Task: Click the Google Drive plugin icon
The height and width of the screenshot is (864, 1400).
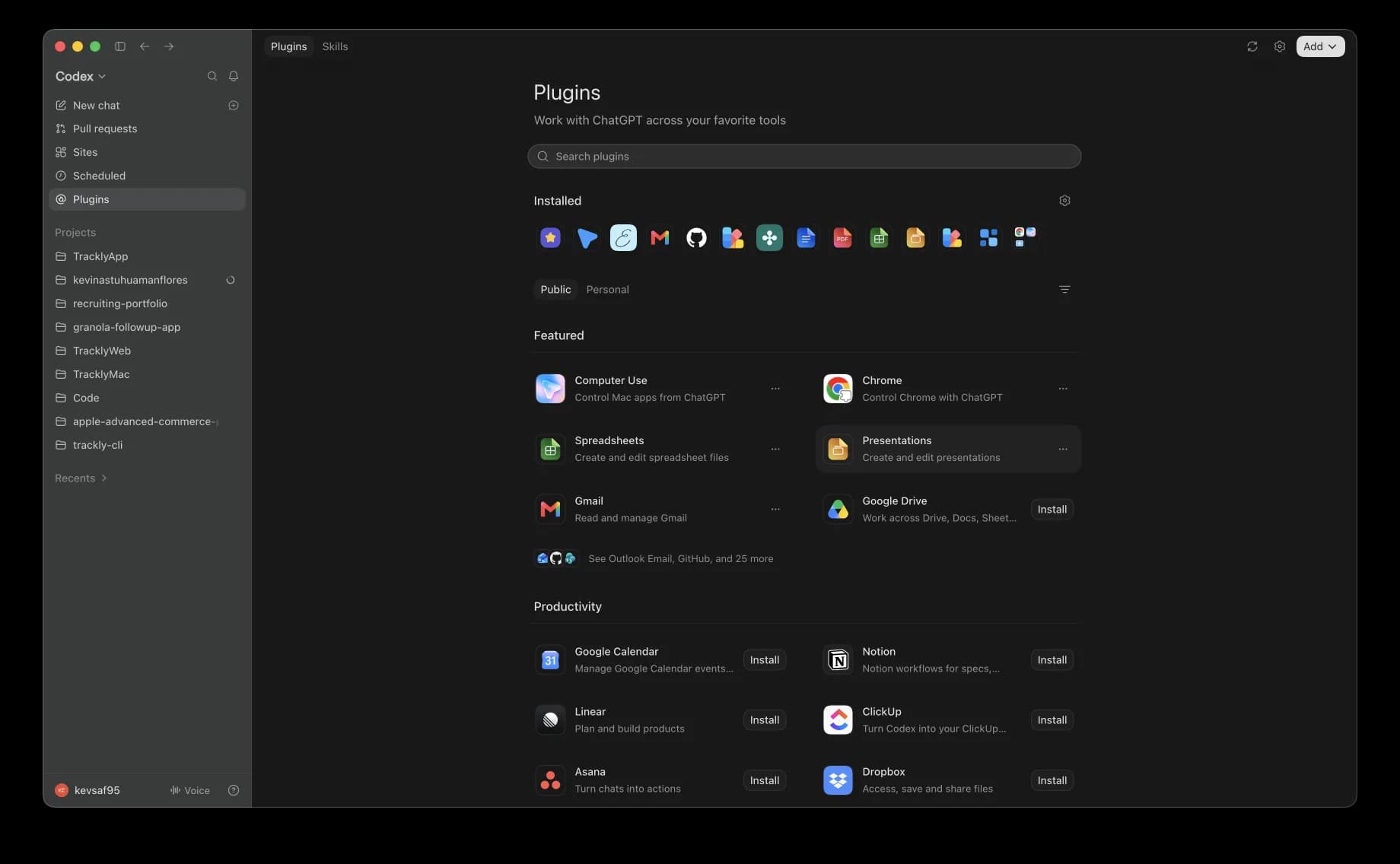Action: coord(838,510)
